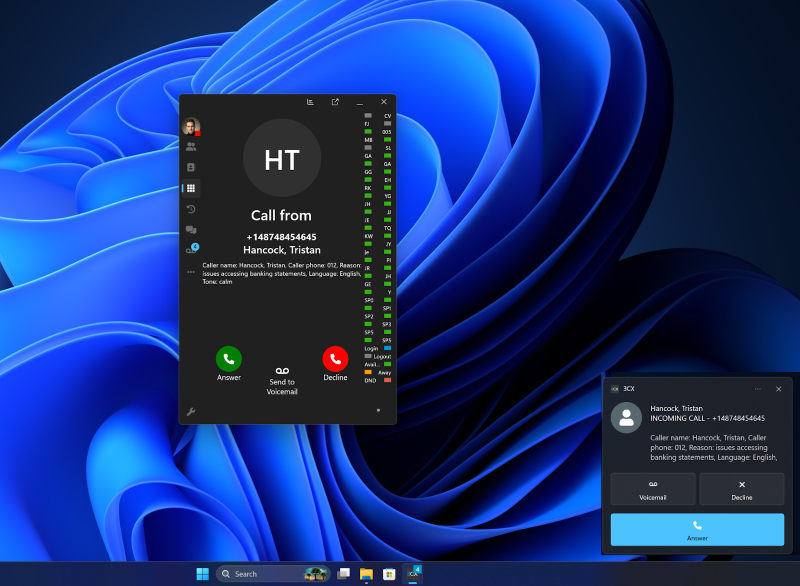Open voicemail with 4 badge

(192, 249)
